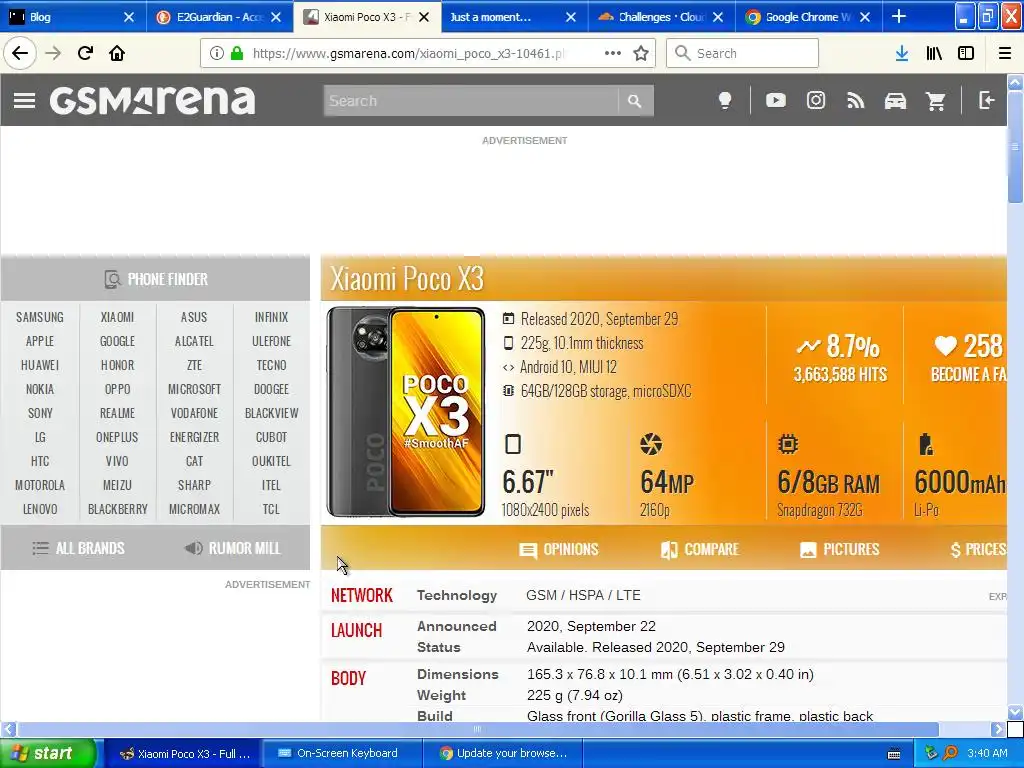Screen dimensions: 1024x768
Task: Open the tip us lightbulb icon
Action: point(725,100)
